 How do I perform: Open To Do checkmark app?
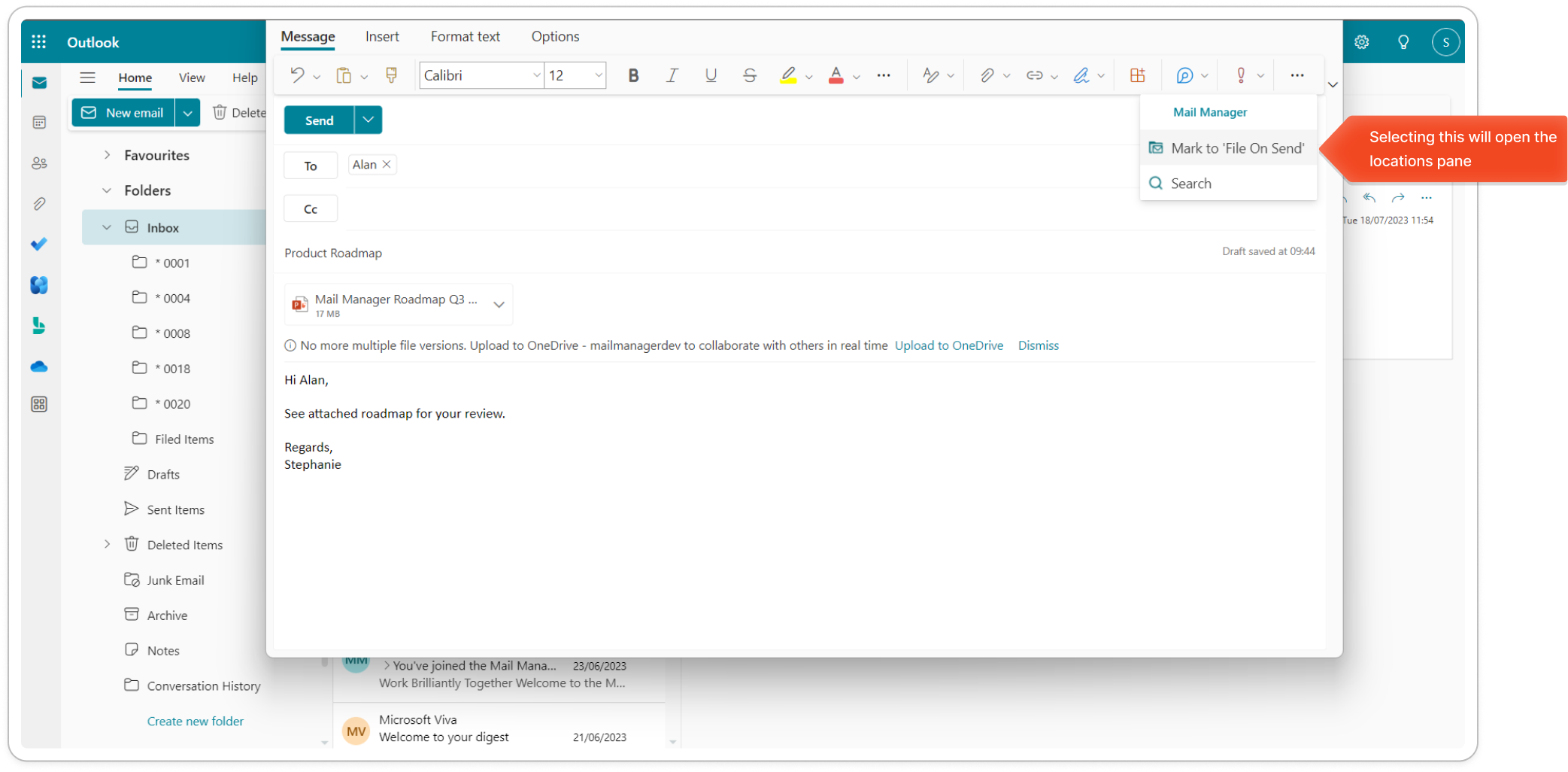point(39,245)
